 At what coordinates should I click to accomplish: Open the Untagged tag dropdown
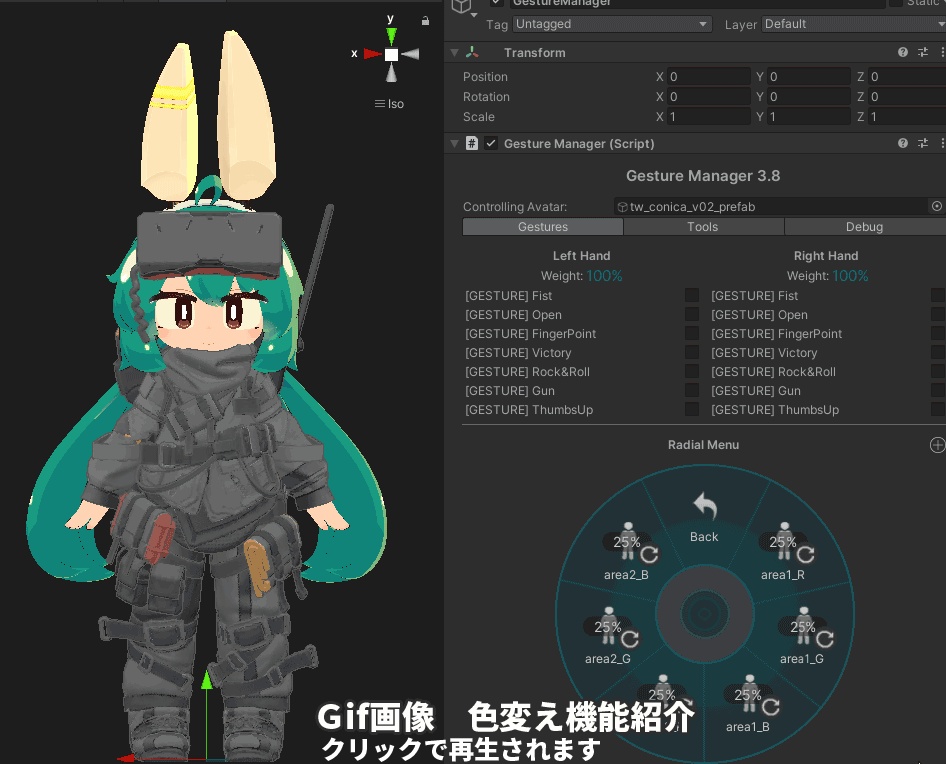(612, 24)
